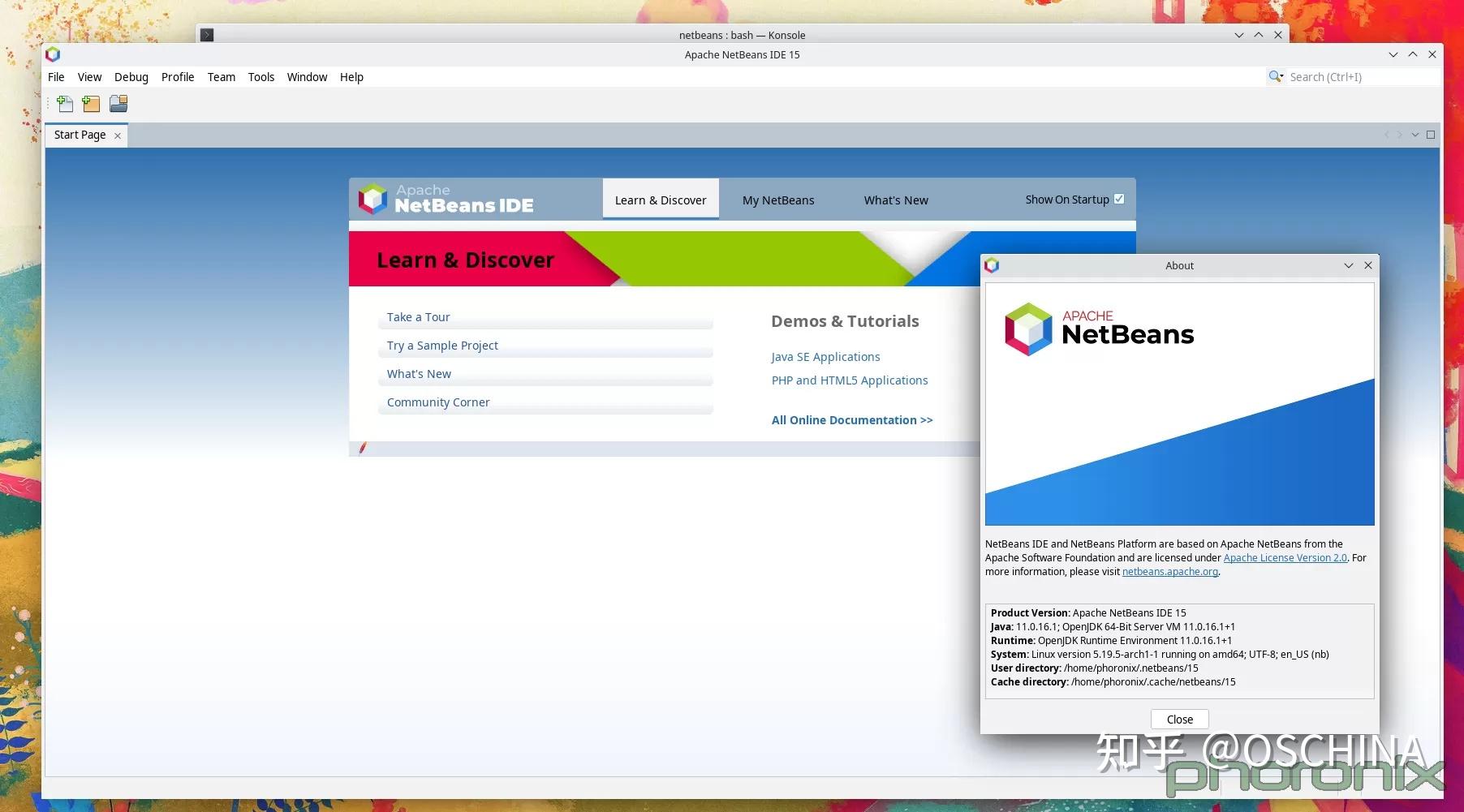Open the editor tab list dropdown chevron
Screen dimensions: 1464x812
coord(1415,135)
